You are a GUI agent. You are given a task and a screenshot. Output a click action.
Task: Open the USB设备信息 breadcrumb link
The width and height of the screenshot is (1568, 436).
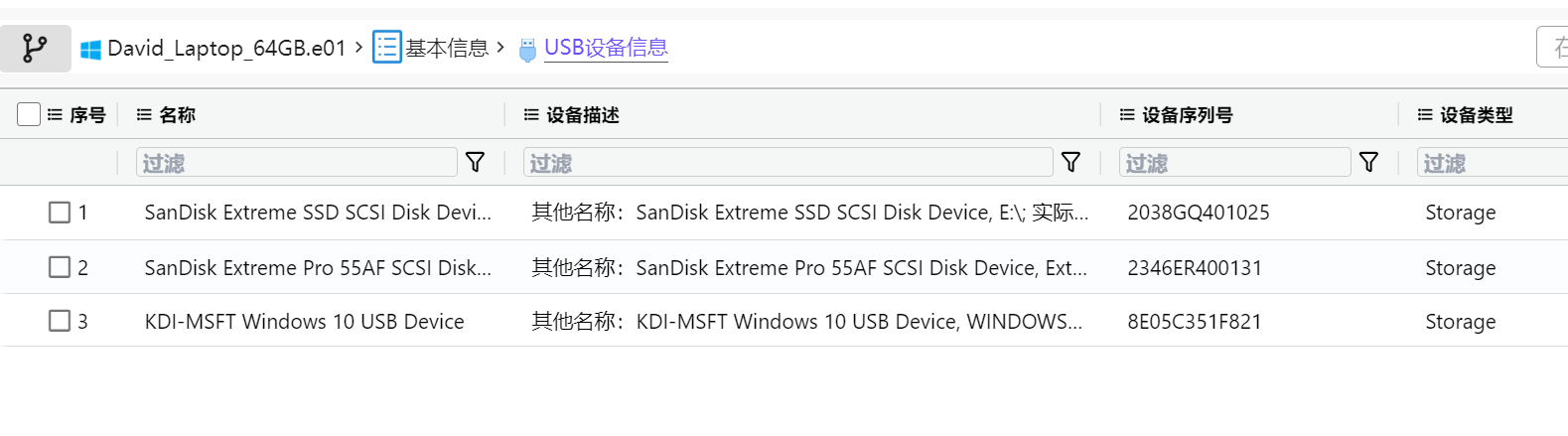606,48
